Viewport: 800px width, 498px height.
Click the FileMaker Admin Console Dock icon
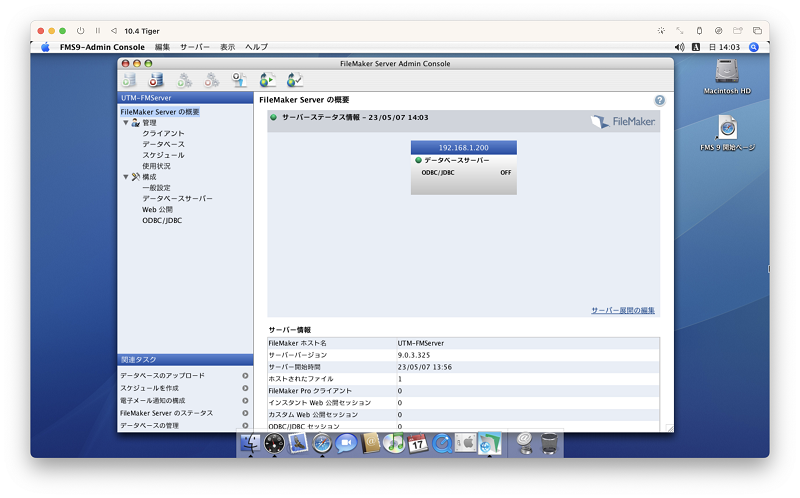[x=489, y=443]
